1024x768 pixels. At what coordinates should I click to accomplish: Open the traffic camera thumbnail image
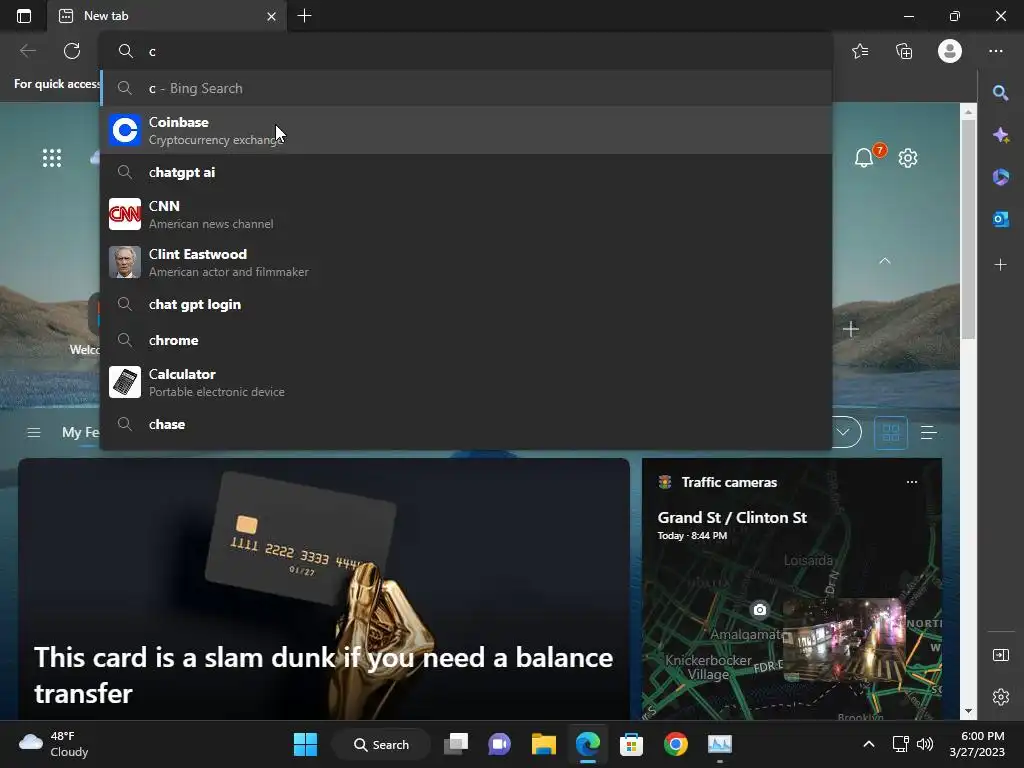pyautogui.click(x=844, y=640)
